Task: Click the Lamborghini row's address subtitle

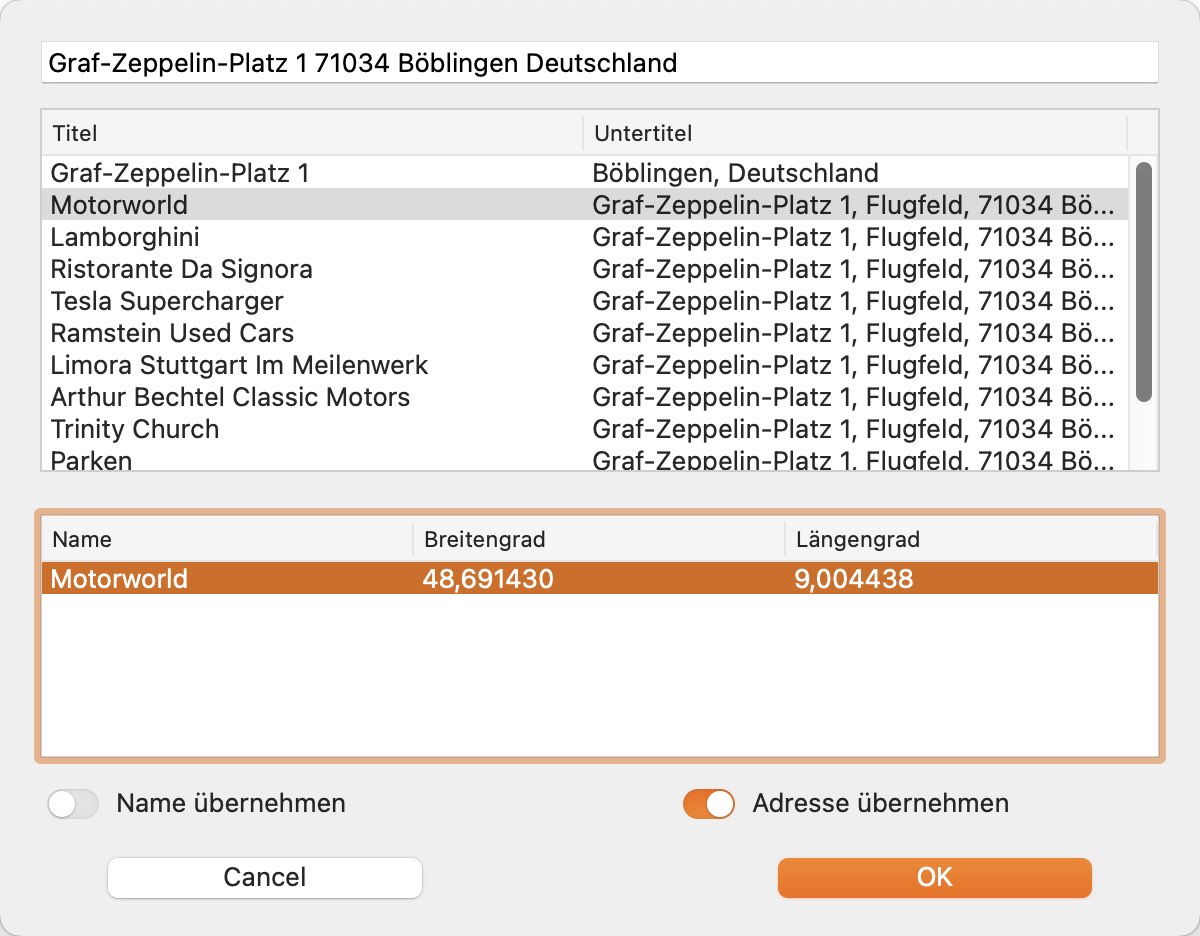Action: [852, 237]
